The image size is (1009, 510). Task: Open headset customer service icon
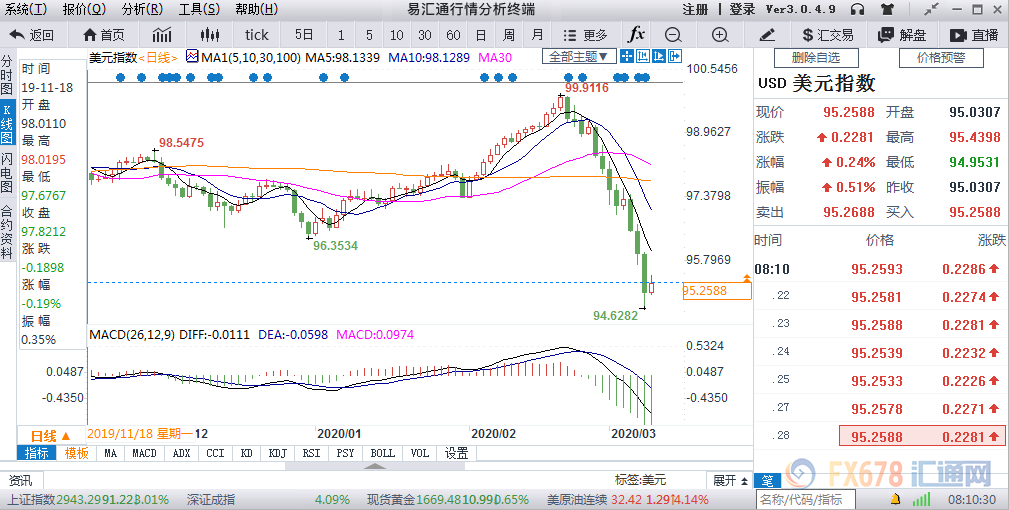click(856, 9)
